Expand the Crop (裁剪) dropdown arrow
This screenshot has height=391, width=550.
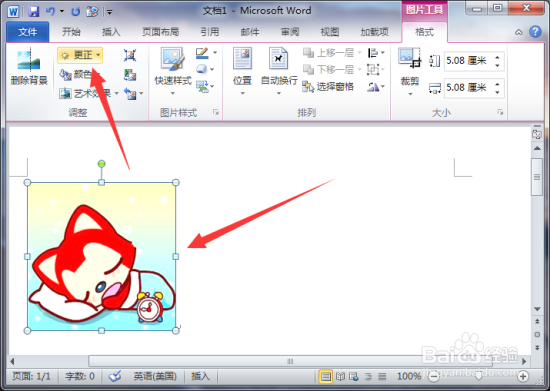(x=410, y=94)
